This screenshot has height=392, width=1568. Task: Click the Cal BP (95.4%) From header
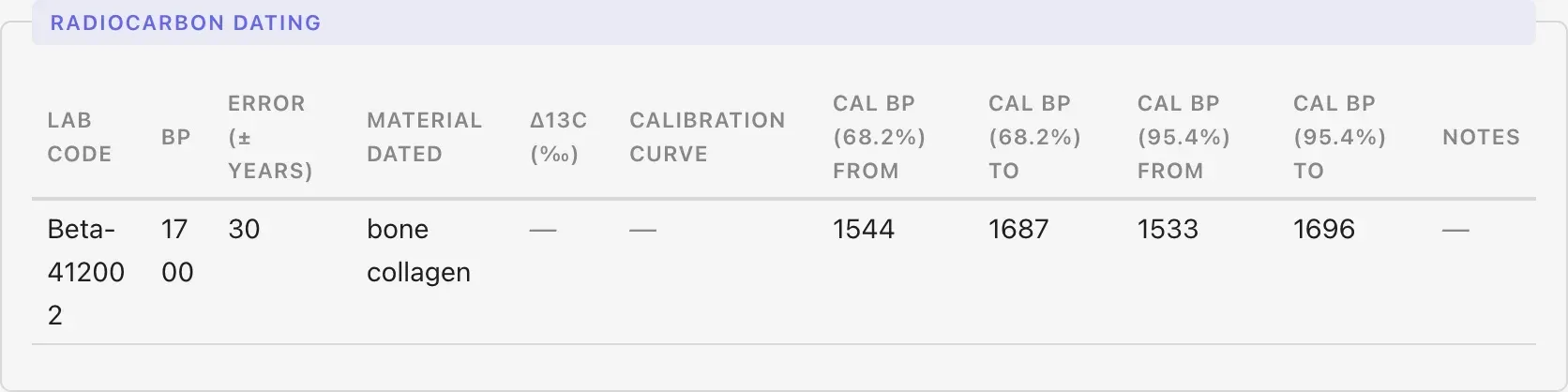[1184, 137]
